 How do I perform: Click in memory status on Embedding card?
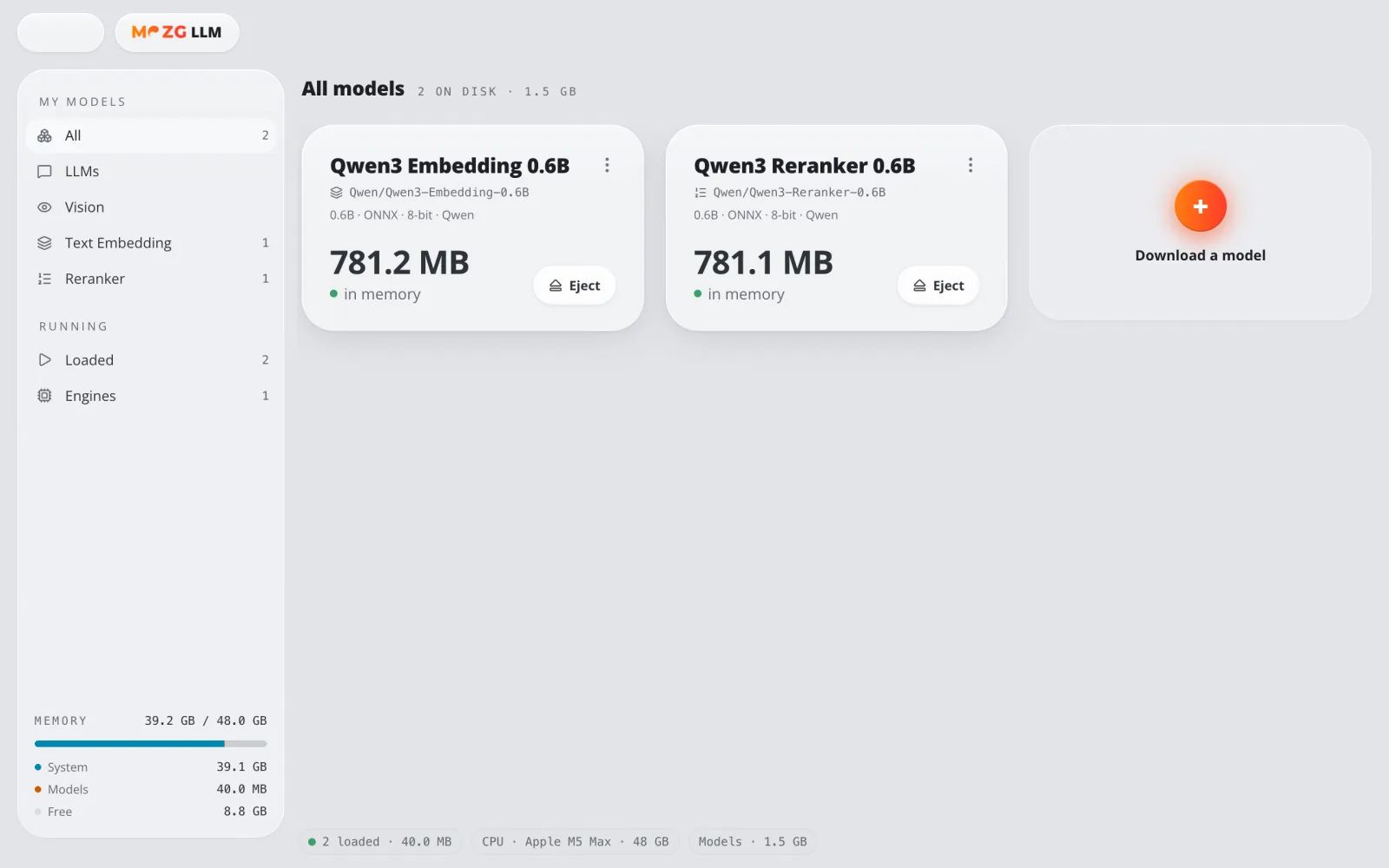tap(375, 294)
